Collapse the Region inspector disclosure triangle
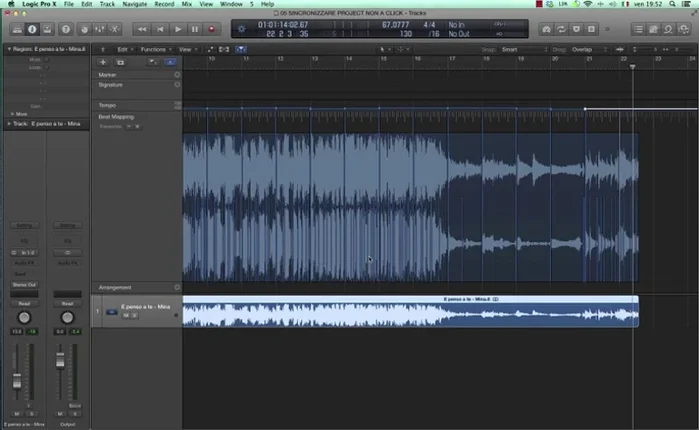The height and width of the screenshot is (430, 699). [x=8, y=48]
